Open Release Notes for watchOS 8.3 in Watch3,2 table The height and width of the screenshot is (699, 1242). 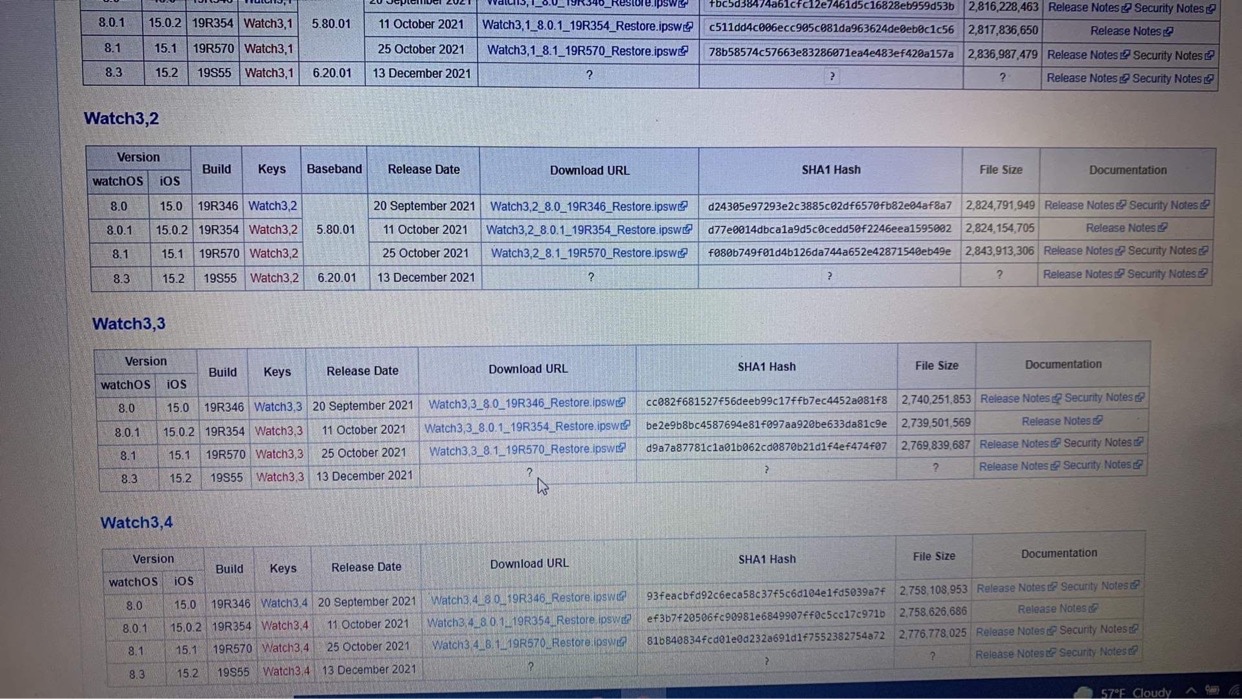(x=1083, y=274)
